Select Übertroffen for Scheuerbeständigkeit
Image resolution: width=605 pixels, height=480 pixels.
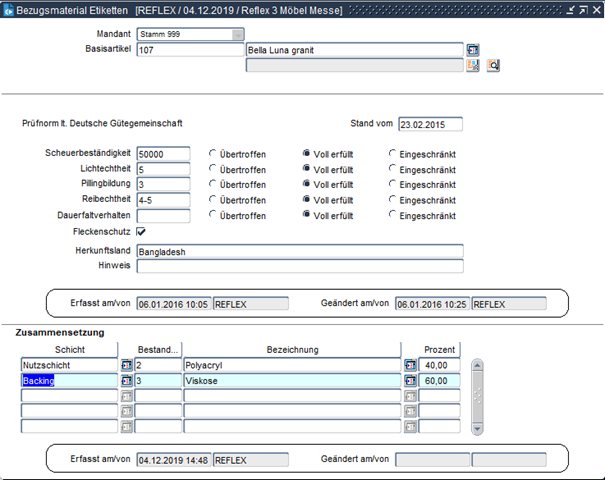point(213,154)
